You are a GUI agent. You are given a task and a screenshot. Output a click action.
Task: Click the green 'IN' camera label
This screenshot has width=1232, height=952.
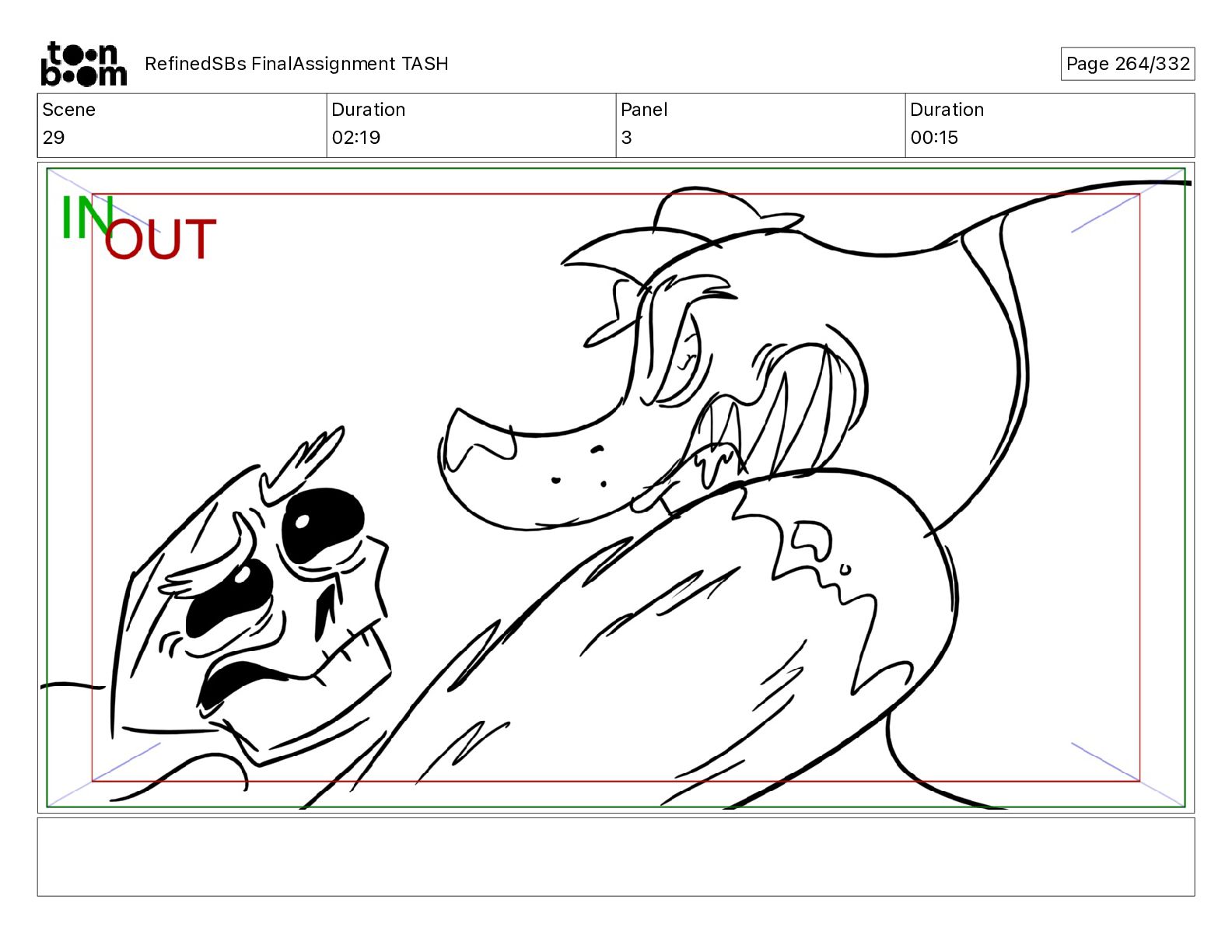[x=87, y=218]
